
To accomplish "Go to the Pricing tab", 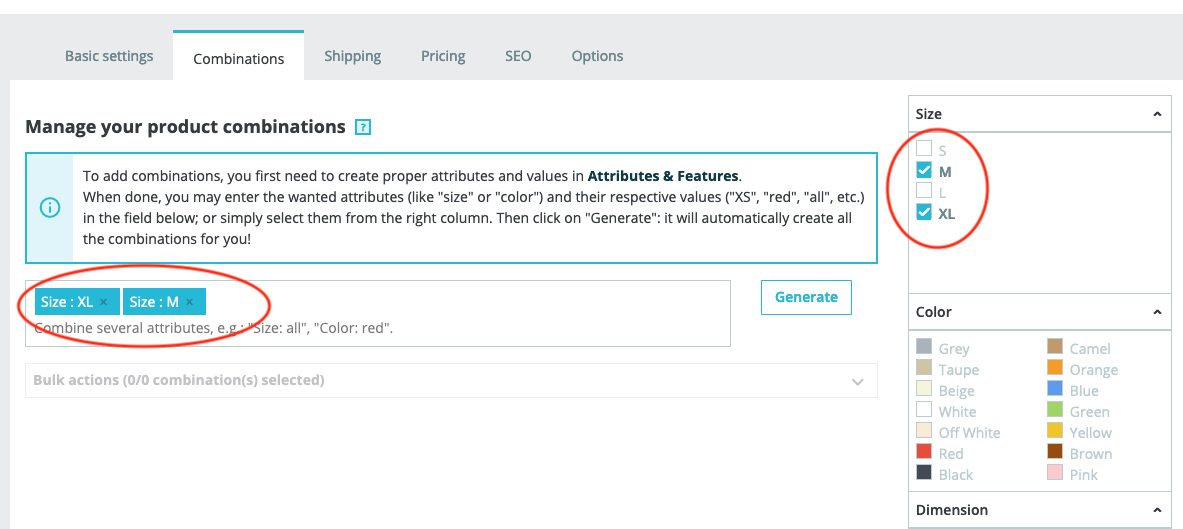I will coord(443,56).
